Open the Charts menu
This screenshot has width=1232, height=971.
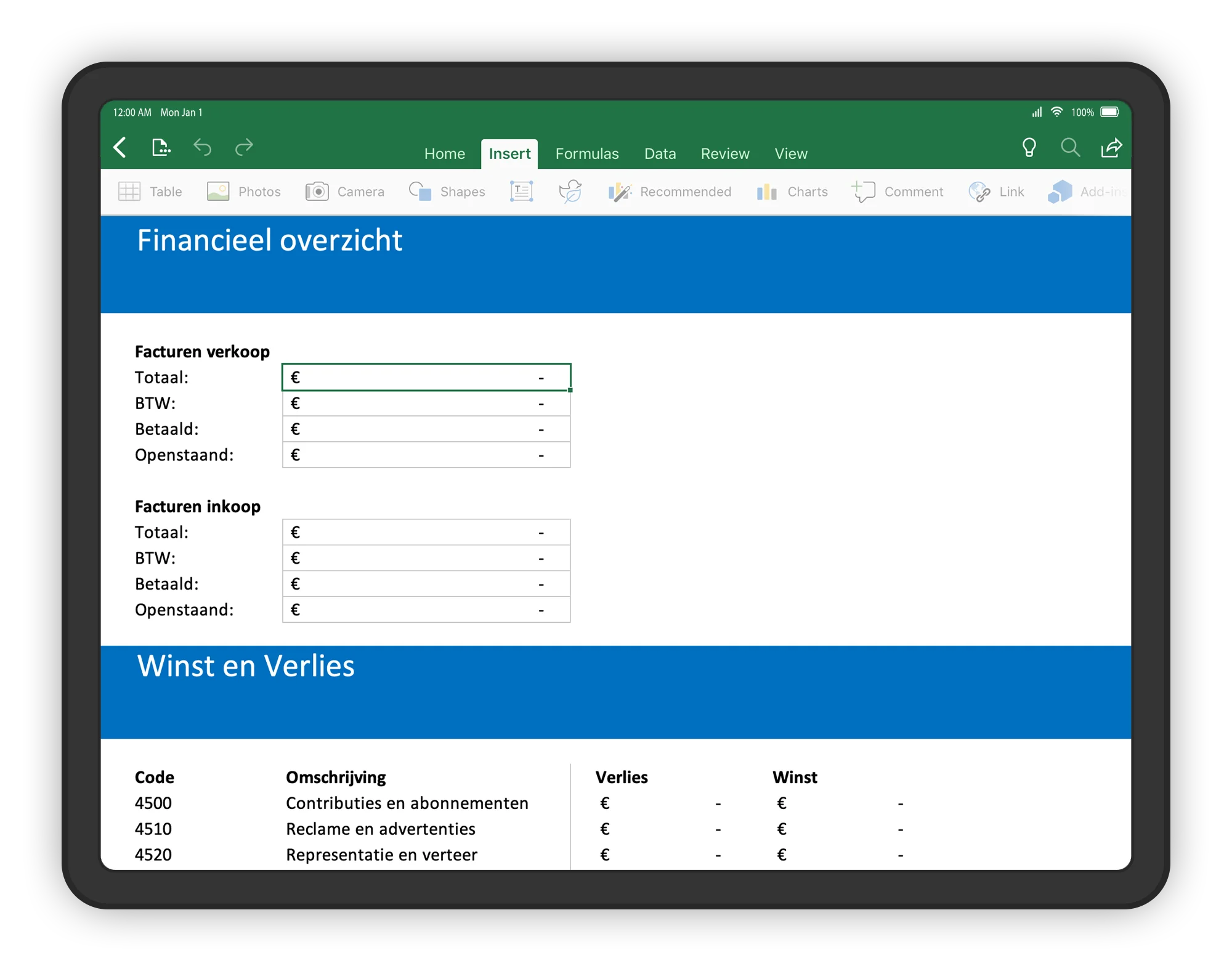point(792,192)
